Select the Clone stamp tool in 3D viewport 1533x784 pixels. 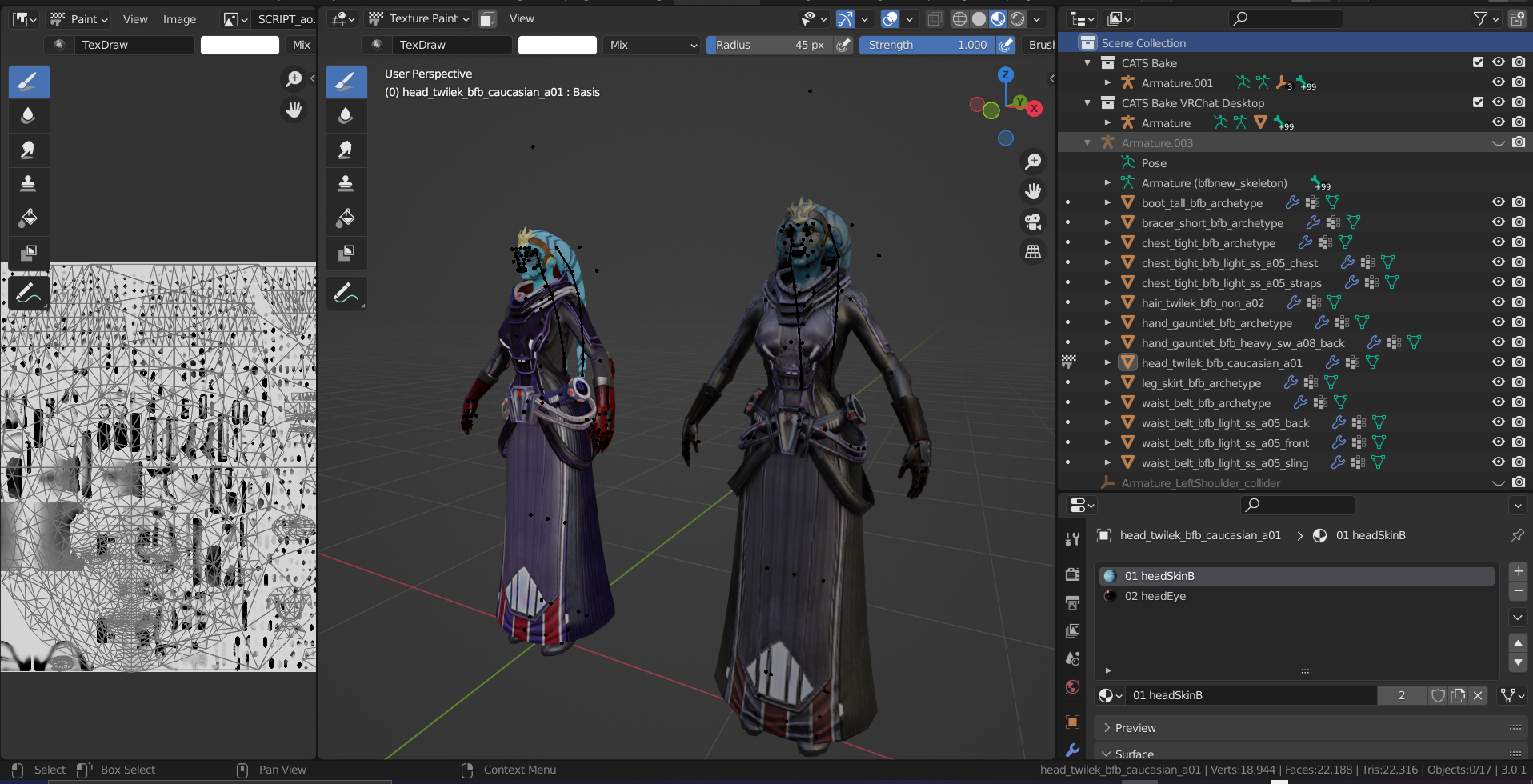pyautogui.click(x=346, y=184)
